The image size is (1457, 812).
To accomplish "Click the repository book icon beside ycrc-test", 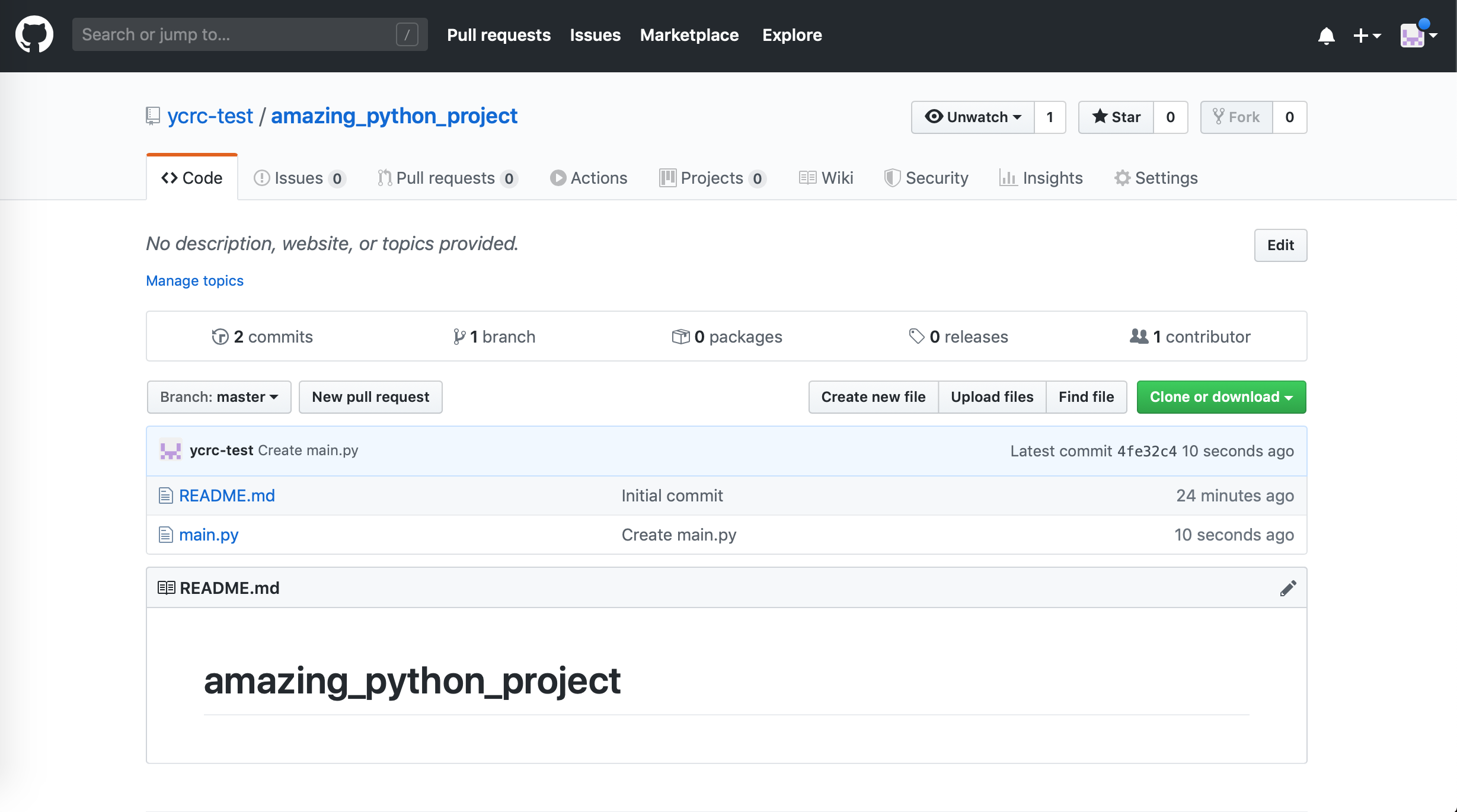I will click(153, 116).
